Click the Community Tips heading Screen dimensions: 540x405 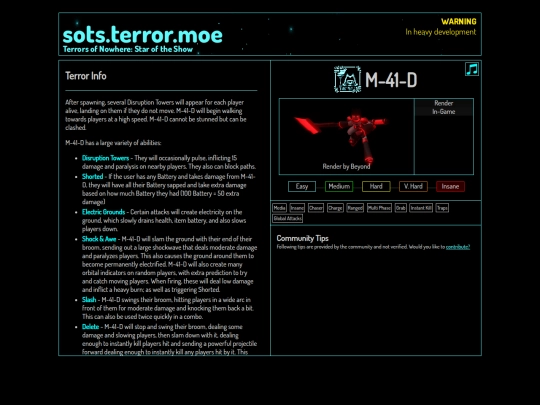(x=302, y=238)
